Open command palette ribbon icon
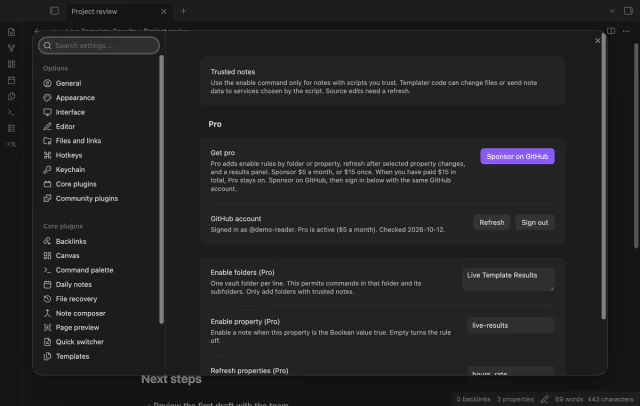 pyautogui.click(x=11, y=112)
